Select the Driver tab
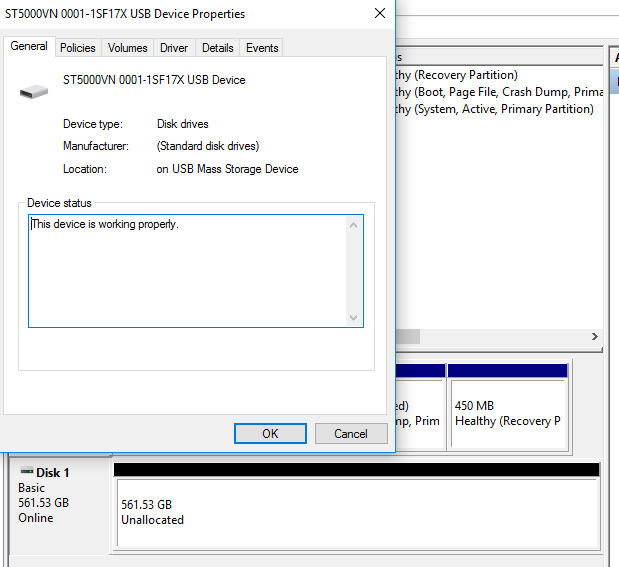The image size is (619, 567). coord(174,48)
